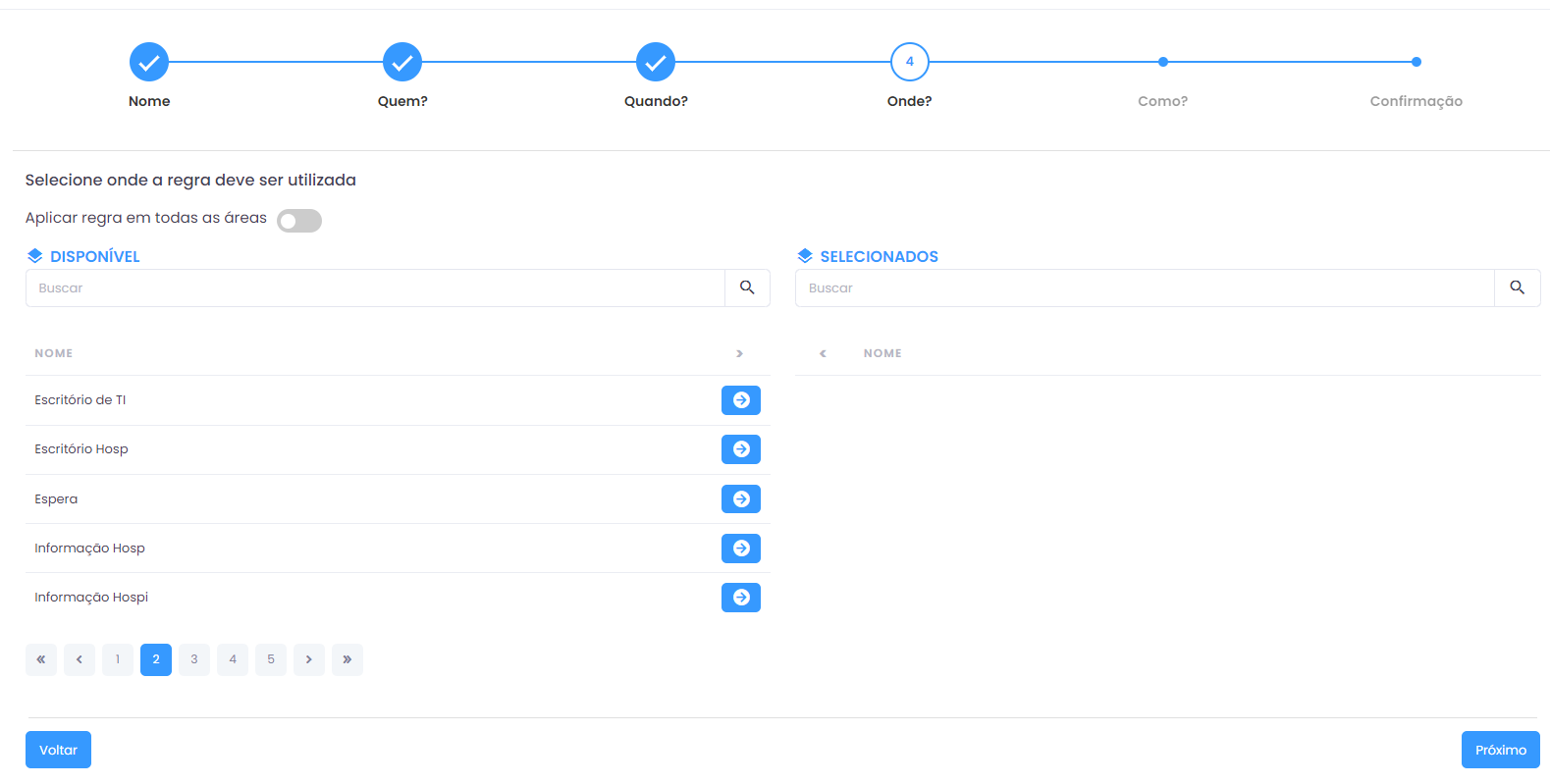Open the Nome step in wizard

click(149, 62)
